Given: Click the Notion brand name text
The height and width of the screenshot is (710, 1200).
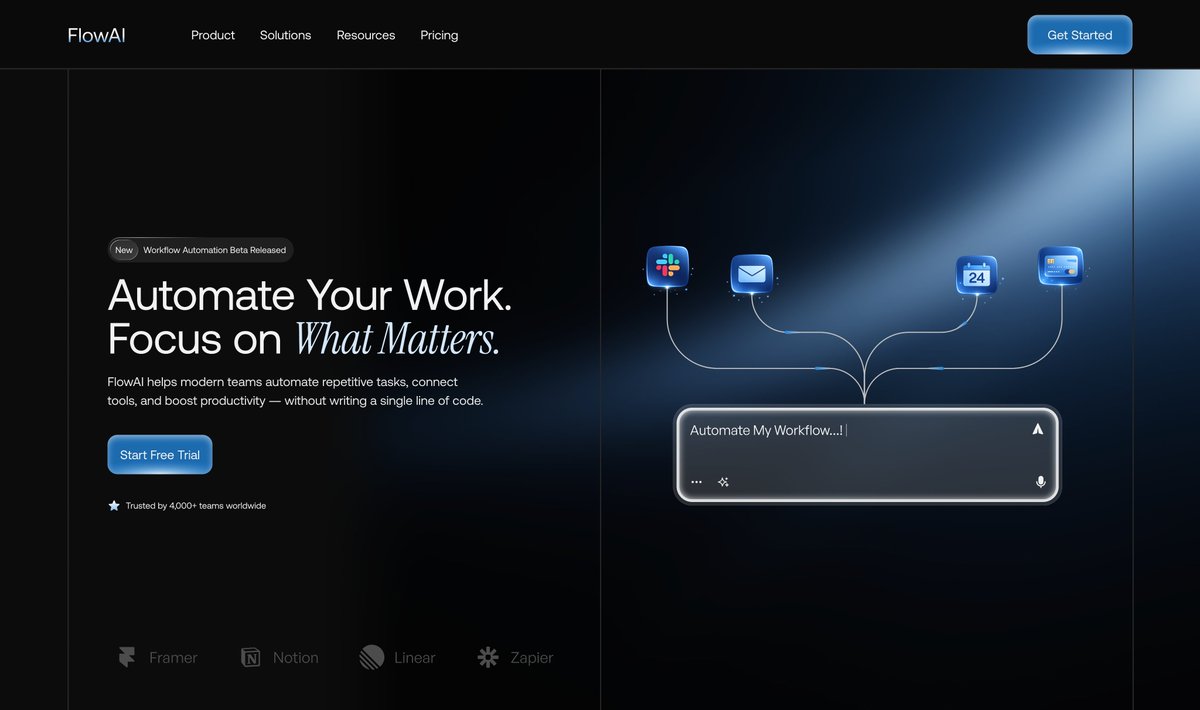Looking at the screenshot, I should (x=296, y=658).
